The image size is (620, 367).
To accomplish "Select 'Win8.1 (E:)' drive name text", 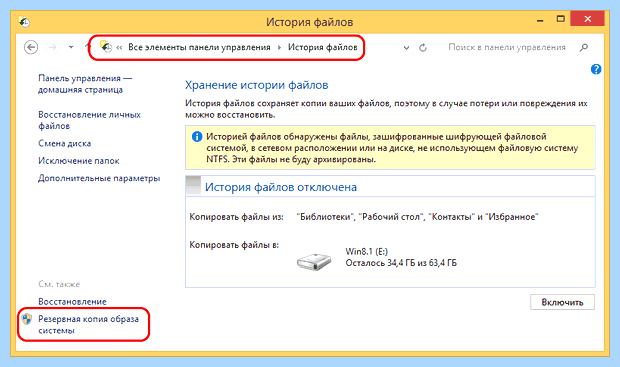I will tap(367, 252).
